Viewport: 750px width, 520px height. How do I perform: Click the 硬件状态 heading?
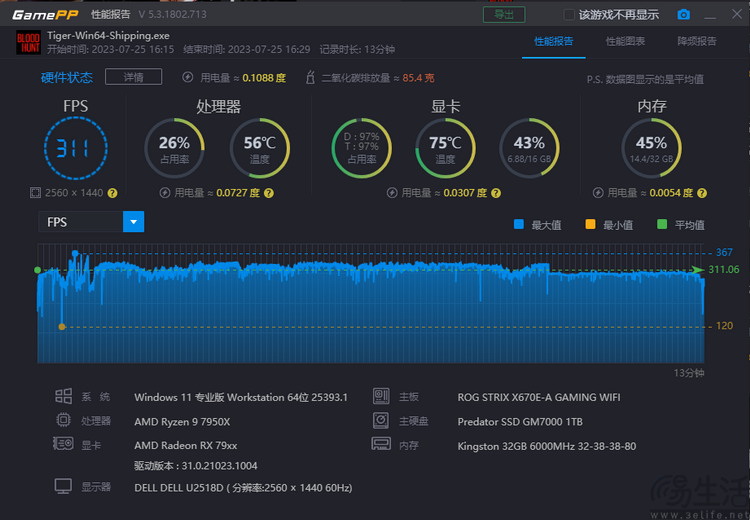66,77
